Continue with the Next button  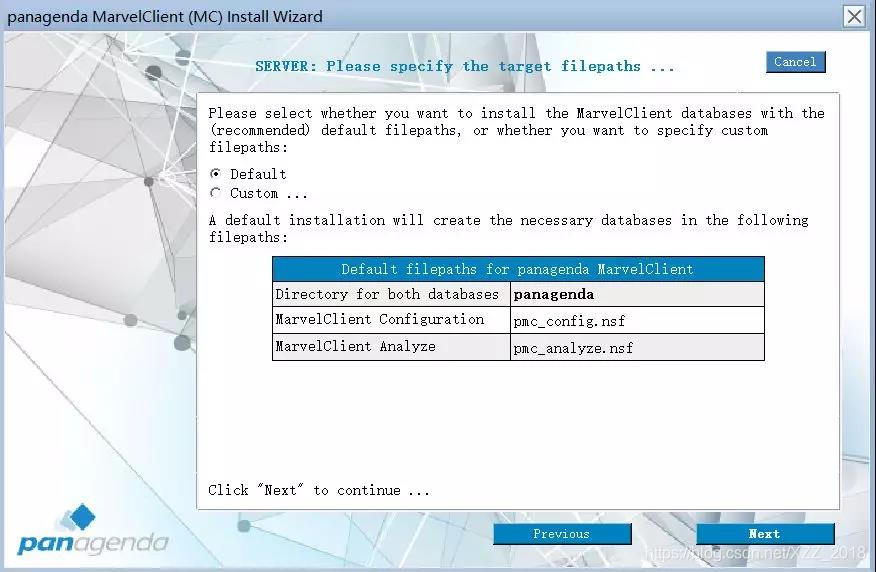click(765, 534)
